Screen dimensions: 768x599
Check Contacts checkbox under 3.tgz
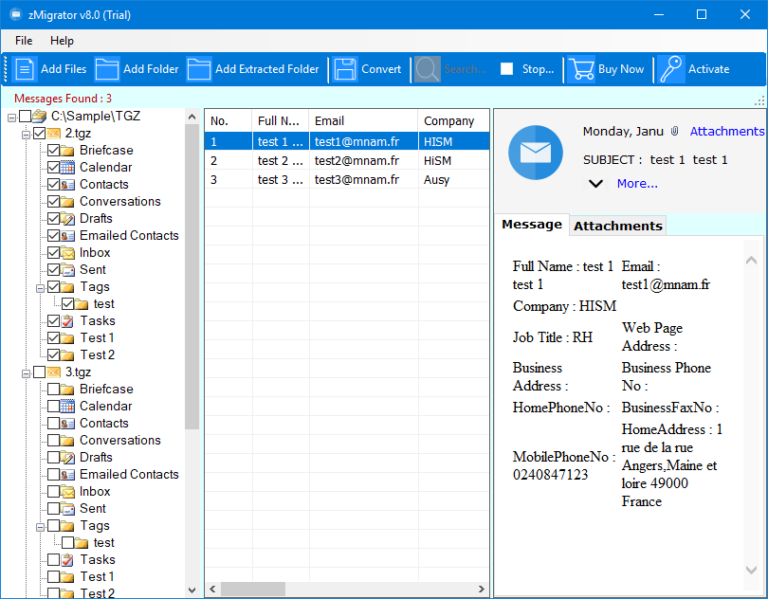click(x=53, y=423)
